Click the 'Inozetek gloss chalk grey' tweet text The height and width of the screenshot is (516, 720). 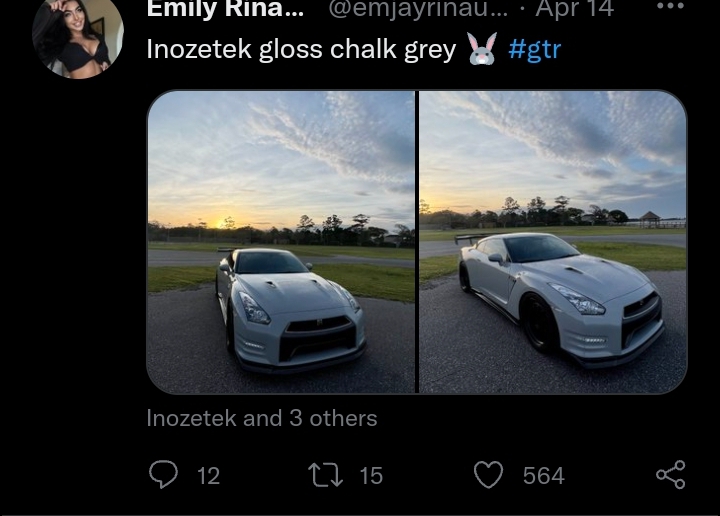(x=301, y=49)
